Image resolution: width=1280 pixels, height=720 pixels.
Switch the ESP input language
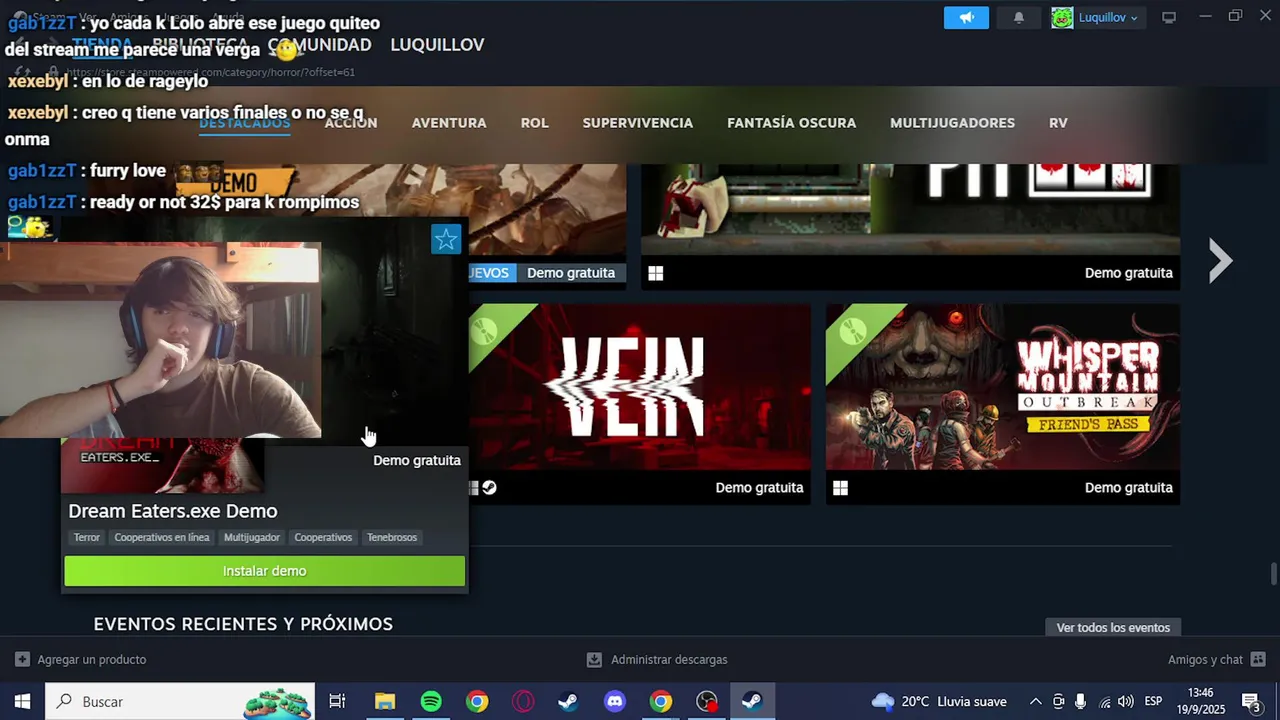tap(1153, 702)
